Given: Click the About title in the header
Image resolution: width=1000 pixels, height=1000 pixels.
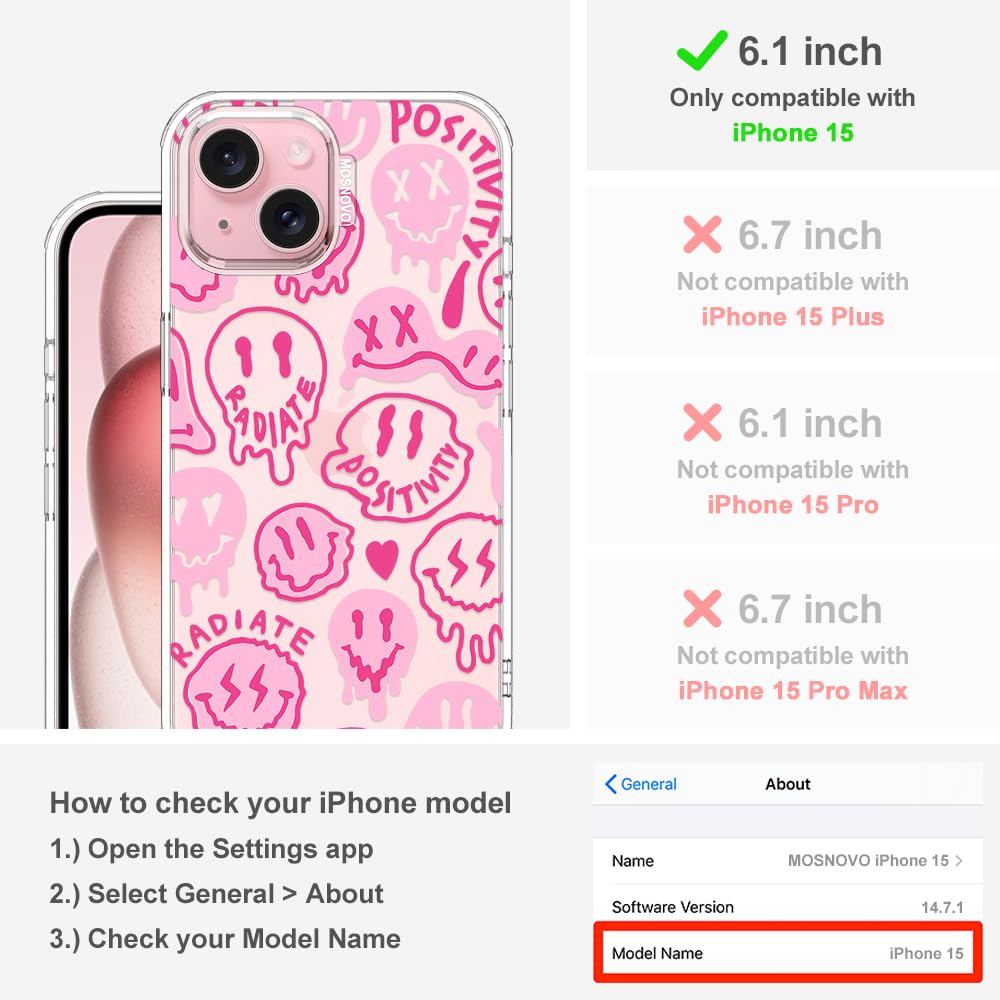Looking at the screenshot, I should [x=788, y=784].
